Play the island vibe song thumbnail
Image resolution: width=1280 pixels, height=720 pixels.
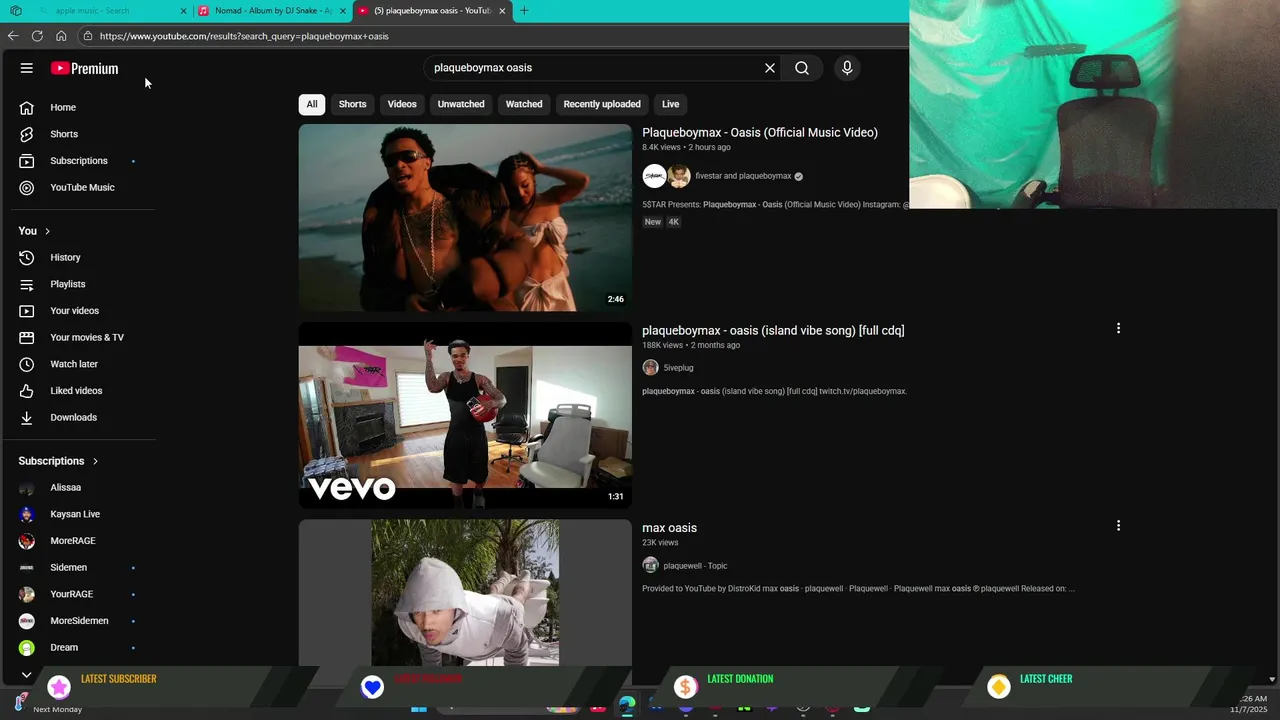pyautogui.click(x=465, y=415)
